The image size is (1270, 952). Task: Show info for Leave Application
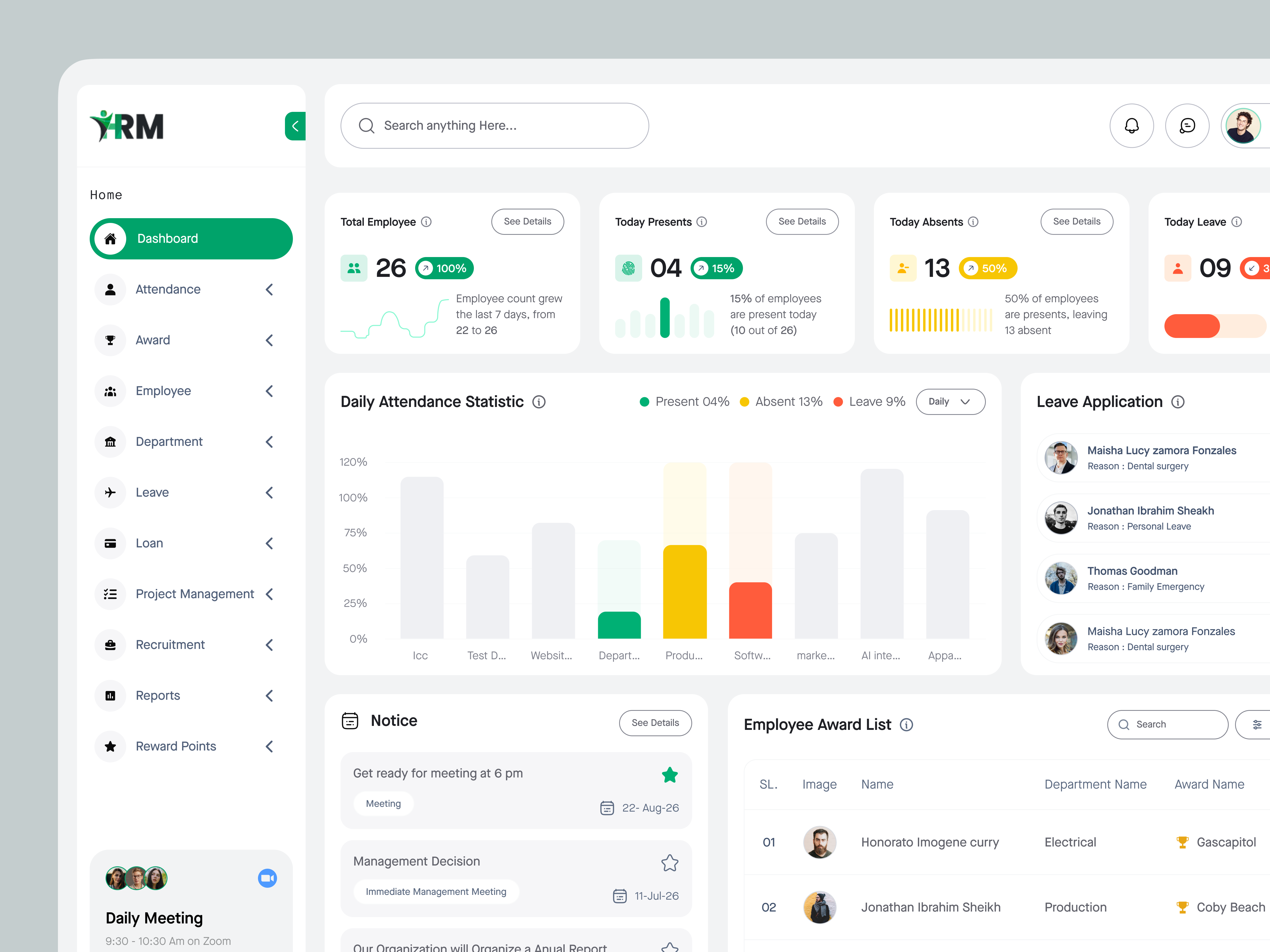(x=1178, y=402)
